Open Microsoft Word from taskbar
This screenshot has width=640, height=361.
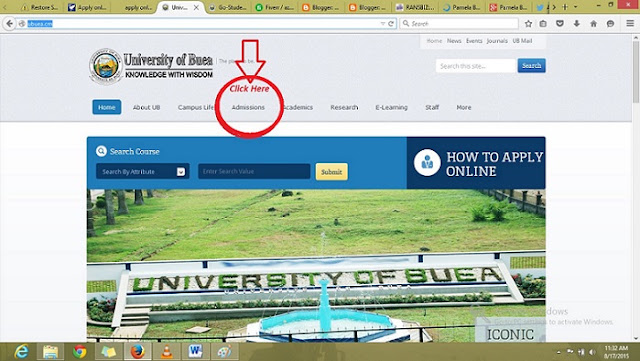[196, 352]
